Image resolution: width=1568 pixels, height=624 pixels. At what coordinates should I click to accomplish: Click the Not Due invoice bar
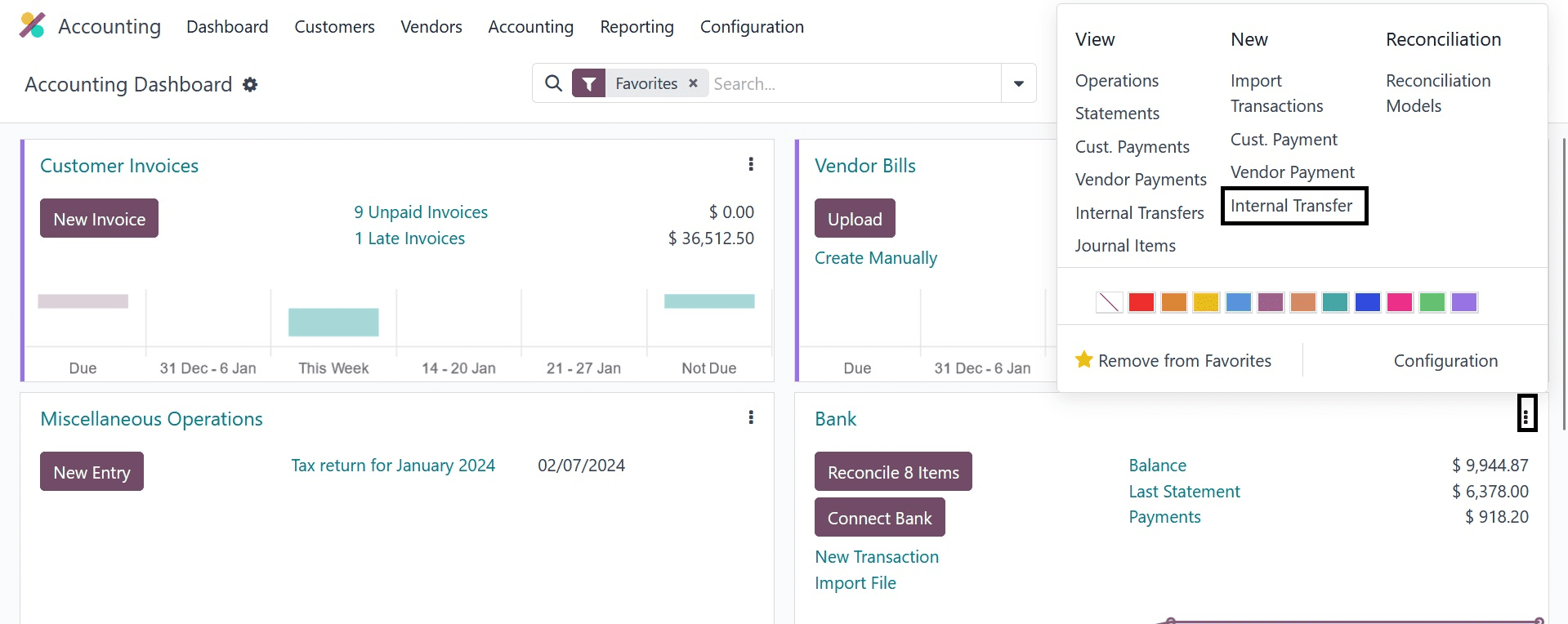click(709, 301)
